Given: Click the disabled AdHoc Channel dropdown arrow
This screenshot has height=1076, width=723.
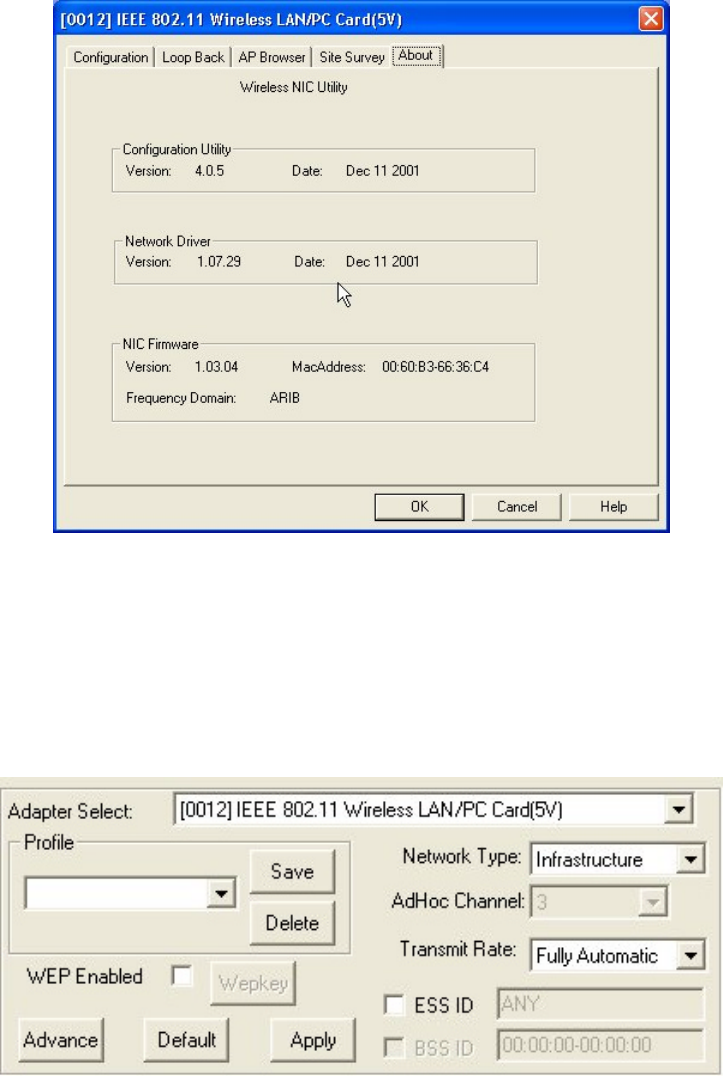Looking at the screenshot, I should 652,902.
